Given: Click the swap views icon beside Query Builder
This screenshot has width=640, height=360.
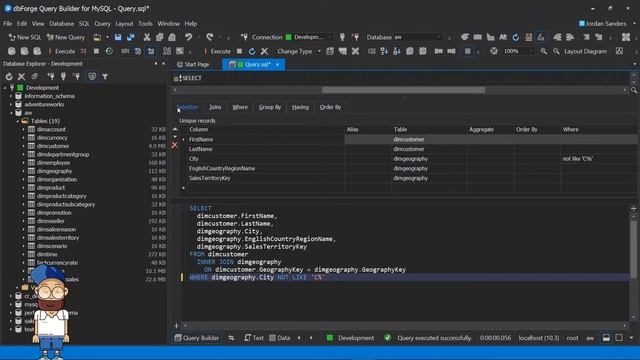Looking at the screenshot, I should (231, 338).
